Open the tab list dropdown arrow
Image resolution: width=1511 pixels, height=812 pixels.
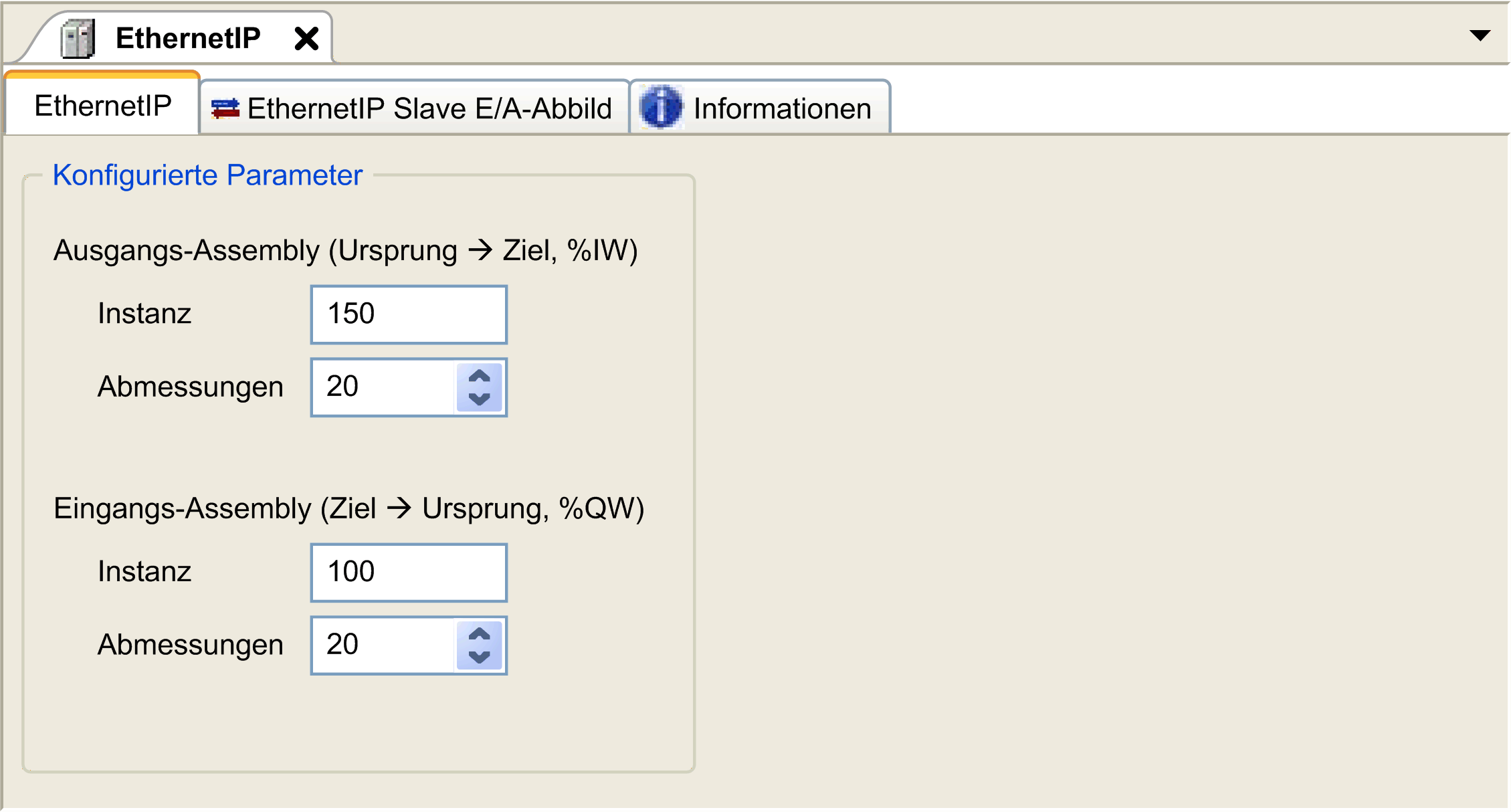tap(1480, 35)
